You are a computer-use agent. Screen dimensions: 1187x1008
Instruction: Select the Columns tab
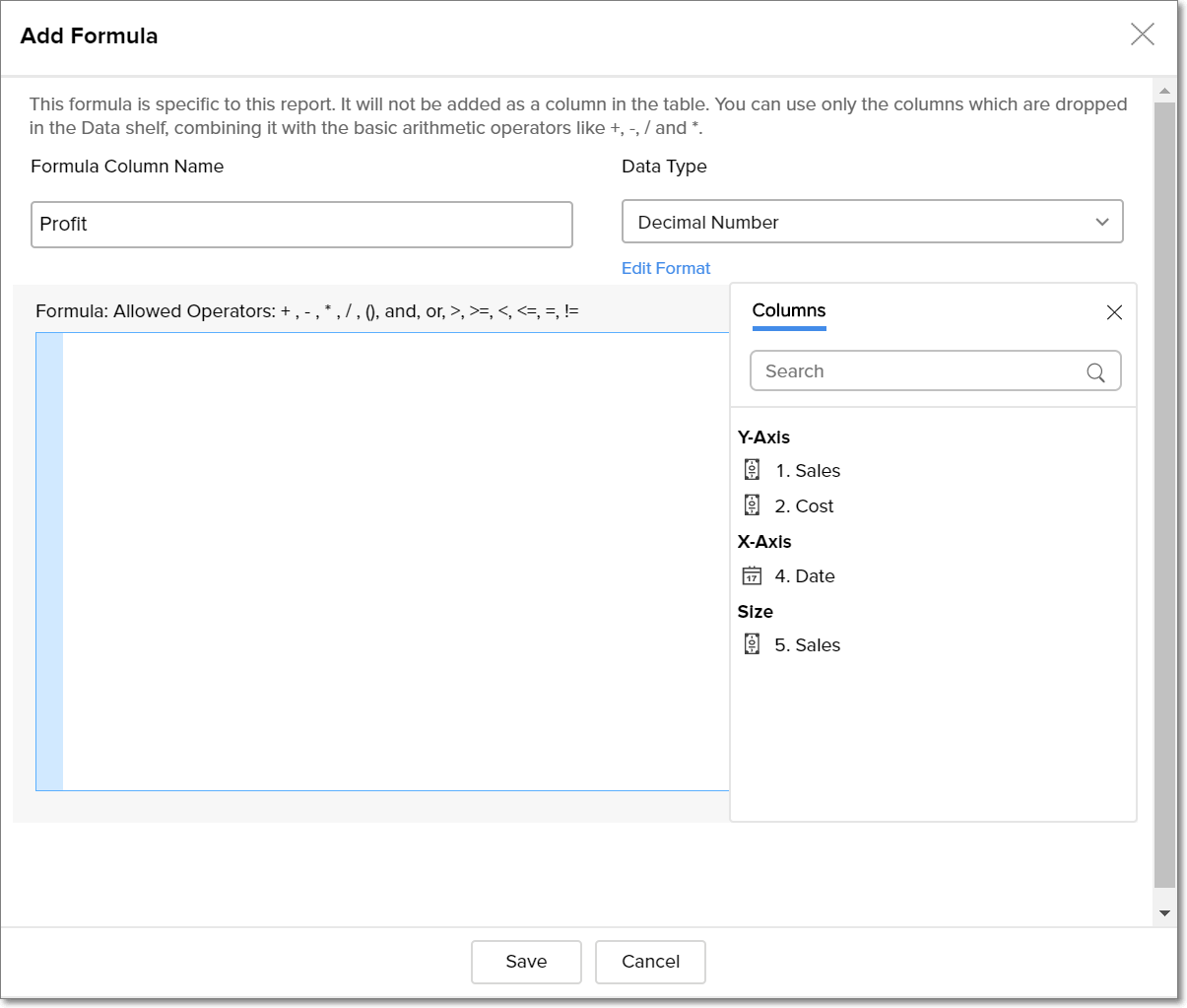point(789,310)
